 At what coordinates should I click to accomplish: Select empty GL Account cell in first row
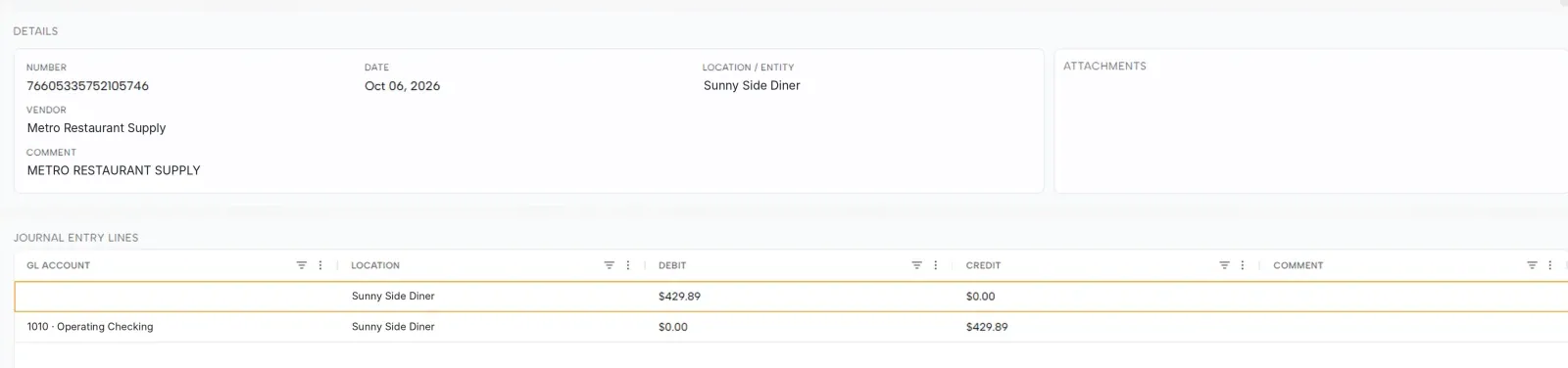[176, 297]
